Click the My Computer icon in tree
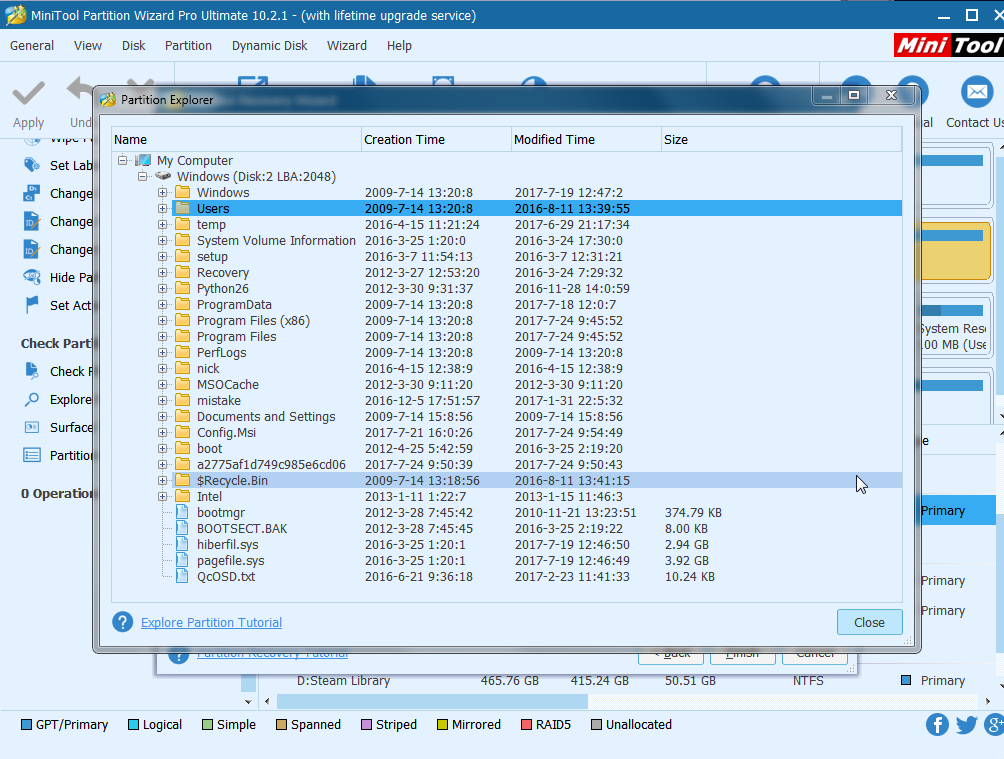 [x=143, y=160]
